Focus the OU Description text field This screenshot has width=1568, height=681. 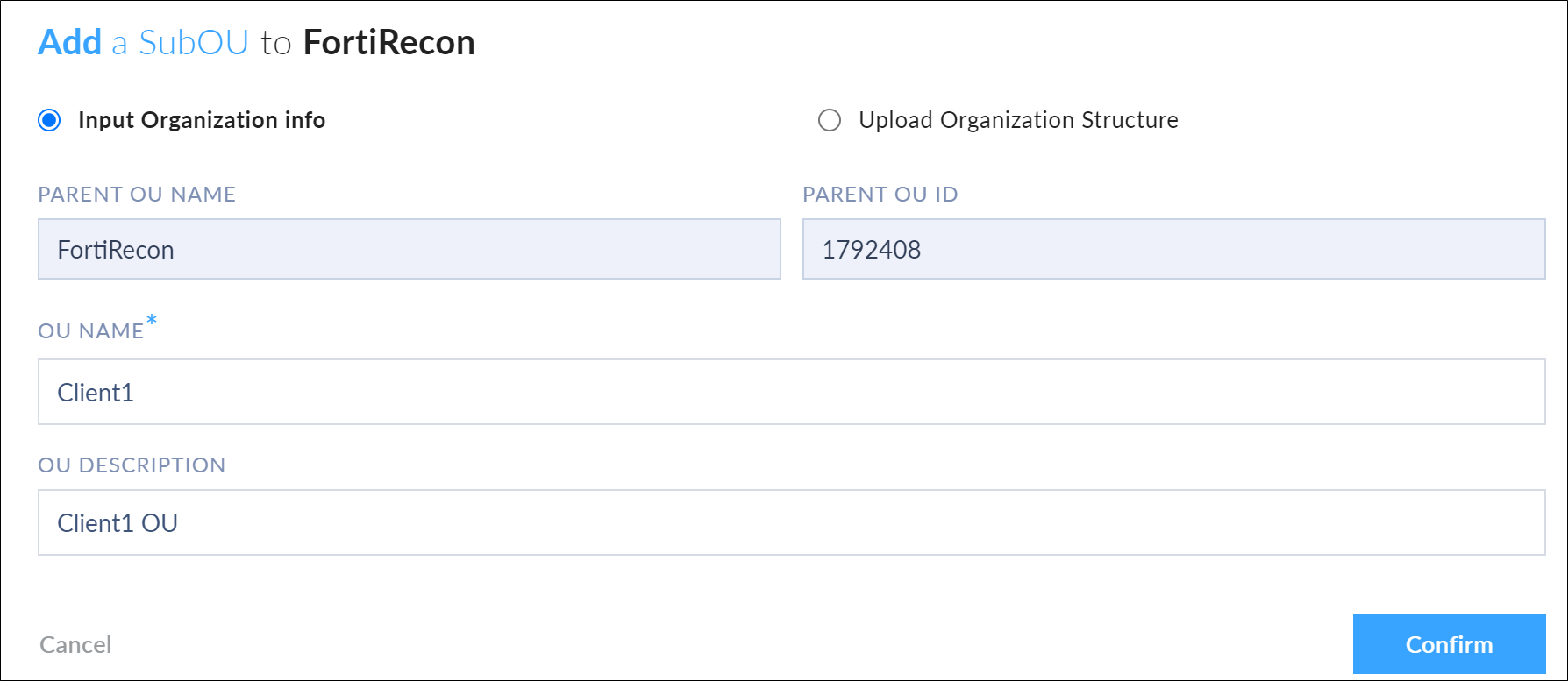point(791,522)
